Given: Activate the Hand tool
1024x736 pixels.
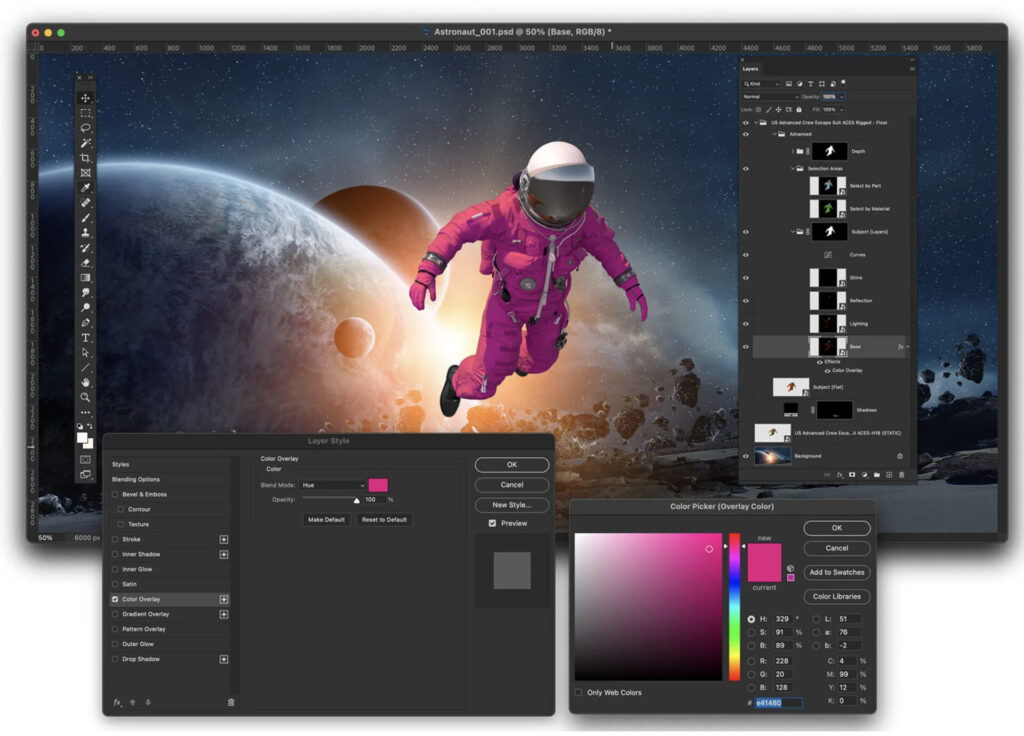Looking at the screenshot, I should pyautogui.click(x=86, y=382).
